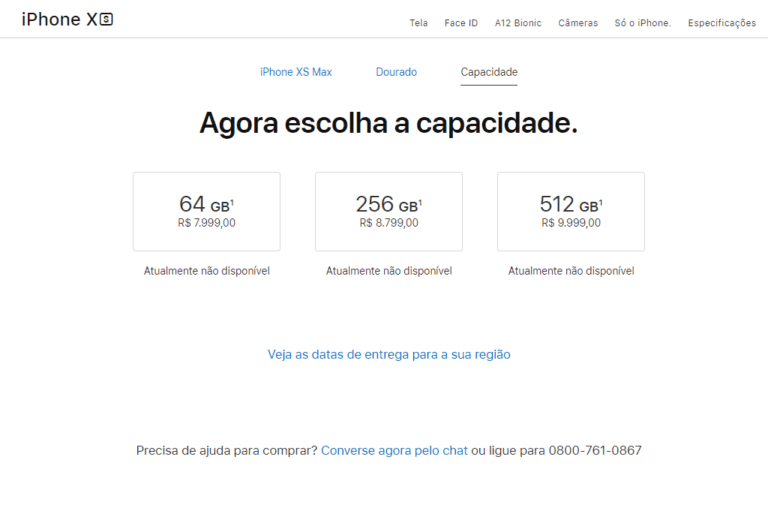The width and height of the screenshot is (768, 529).
Task: Open the Tela navigation link
Action: 418,23
